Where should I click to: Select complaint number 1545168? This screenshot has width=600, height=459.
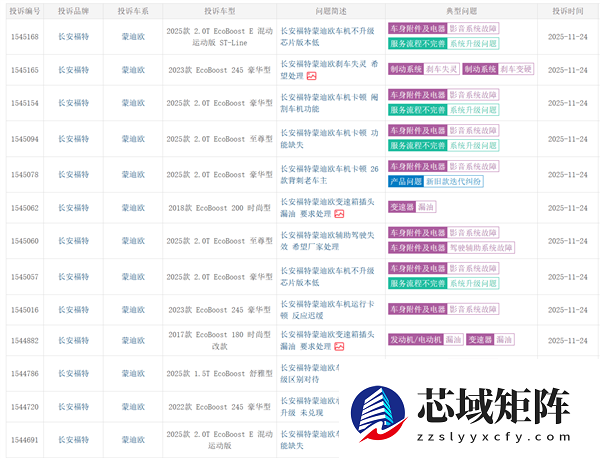[25, 37]
